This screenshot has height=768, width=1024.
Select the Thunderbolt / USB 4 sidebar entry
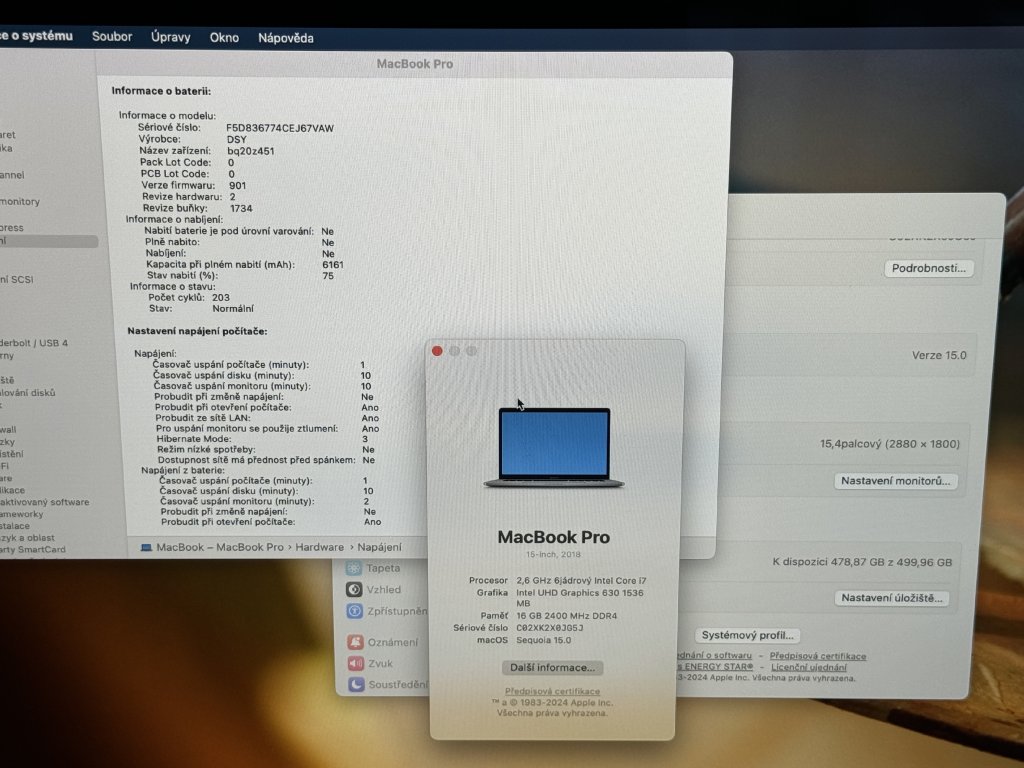(x=34, y=343)
